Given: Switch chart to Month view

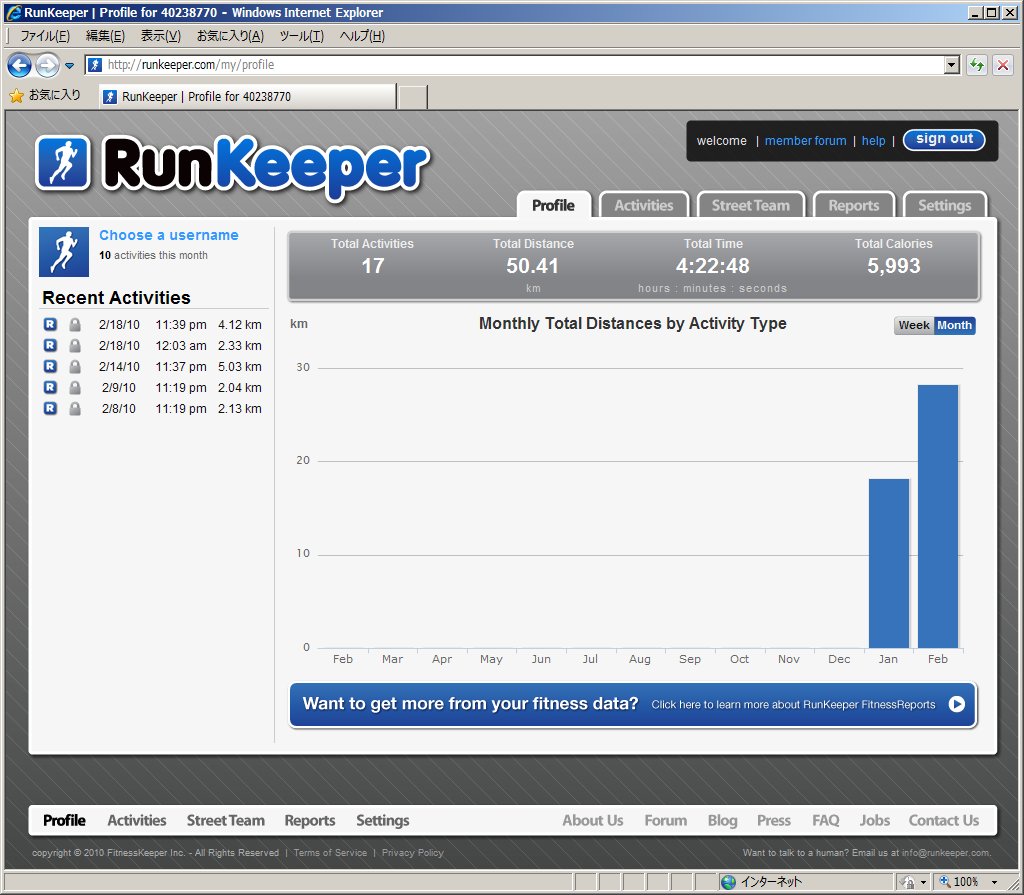Looking at the screenshot, I should (x=954, y=325).
